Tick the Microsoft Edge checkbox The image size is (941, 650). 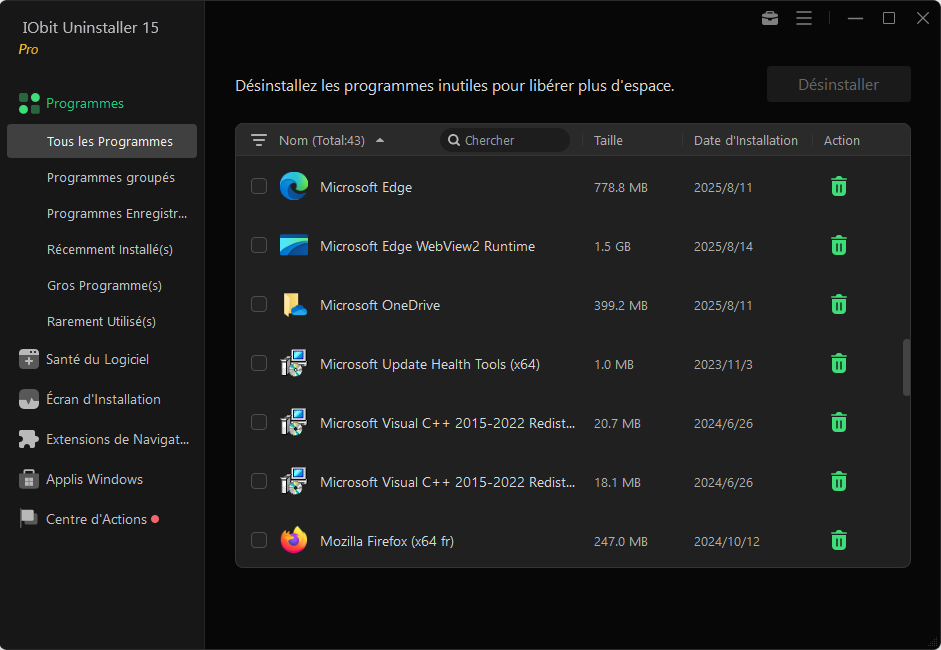(259, 186)
